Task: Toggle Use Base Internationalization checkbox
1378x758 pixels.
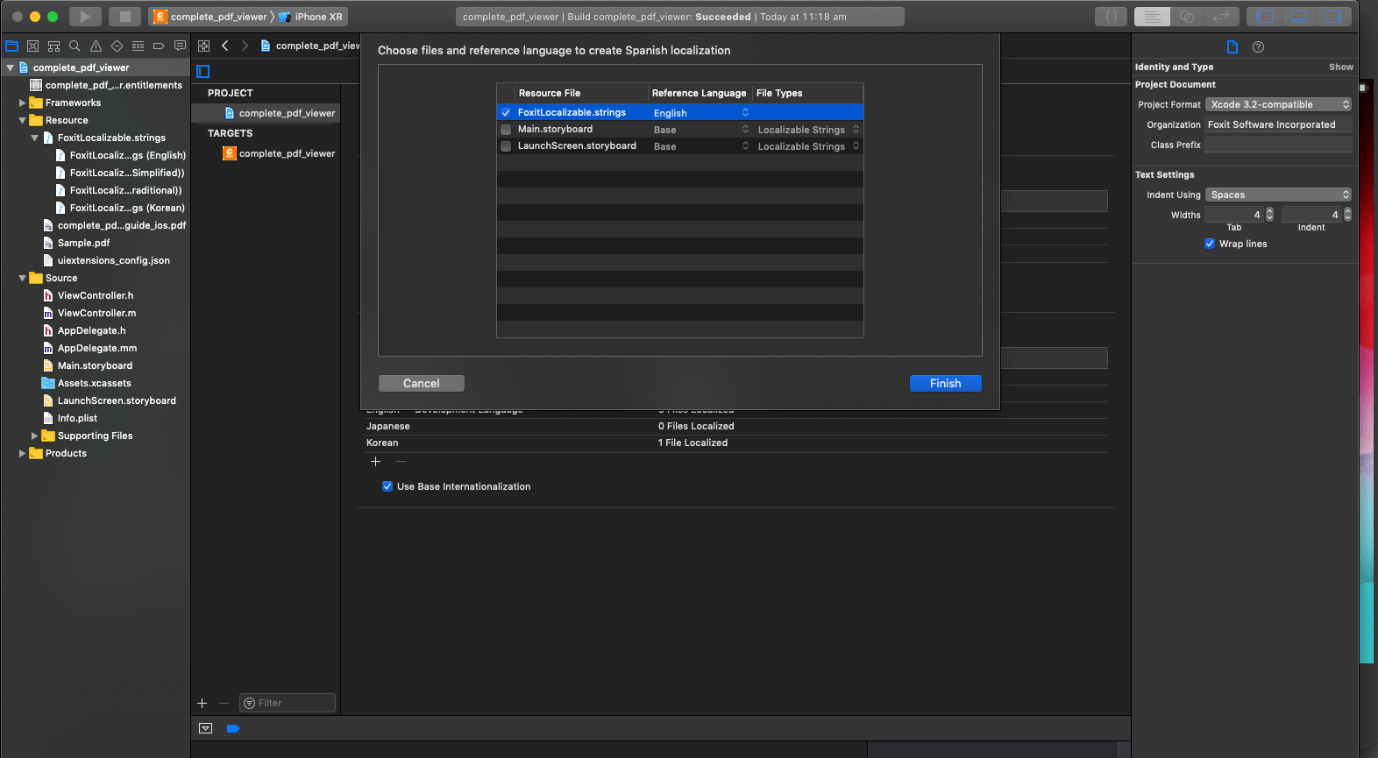Action: pos(387,487)
